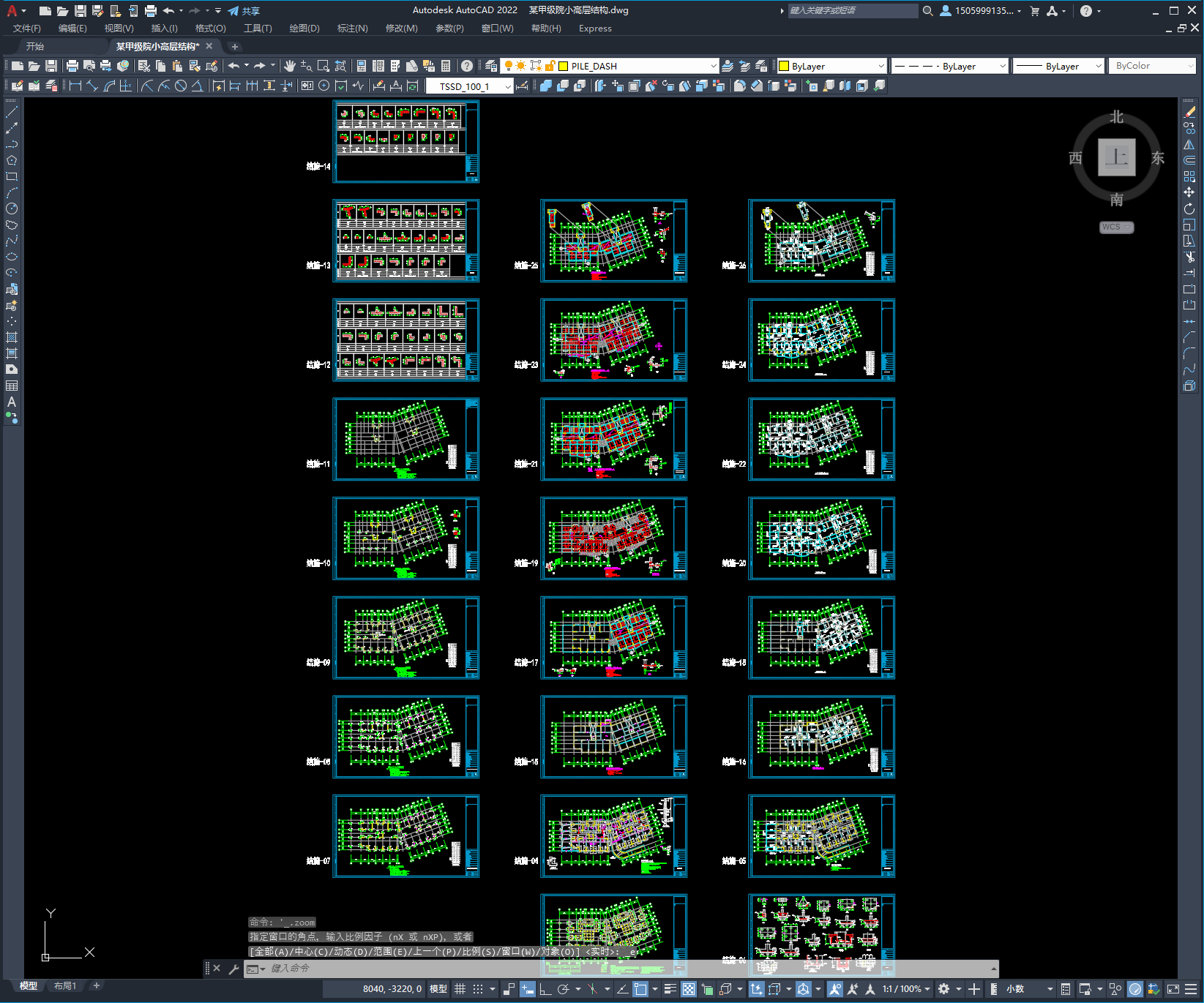1204x1003 pixels.
Task: Open the Layer Properties Manager icon
Action: pyautogui.click(x=491, y=66)
